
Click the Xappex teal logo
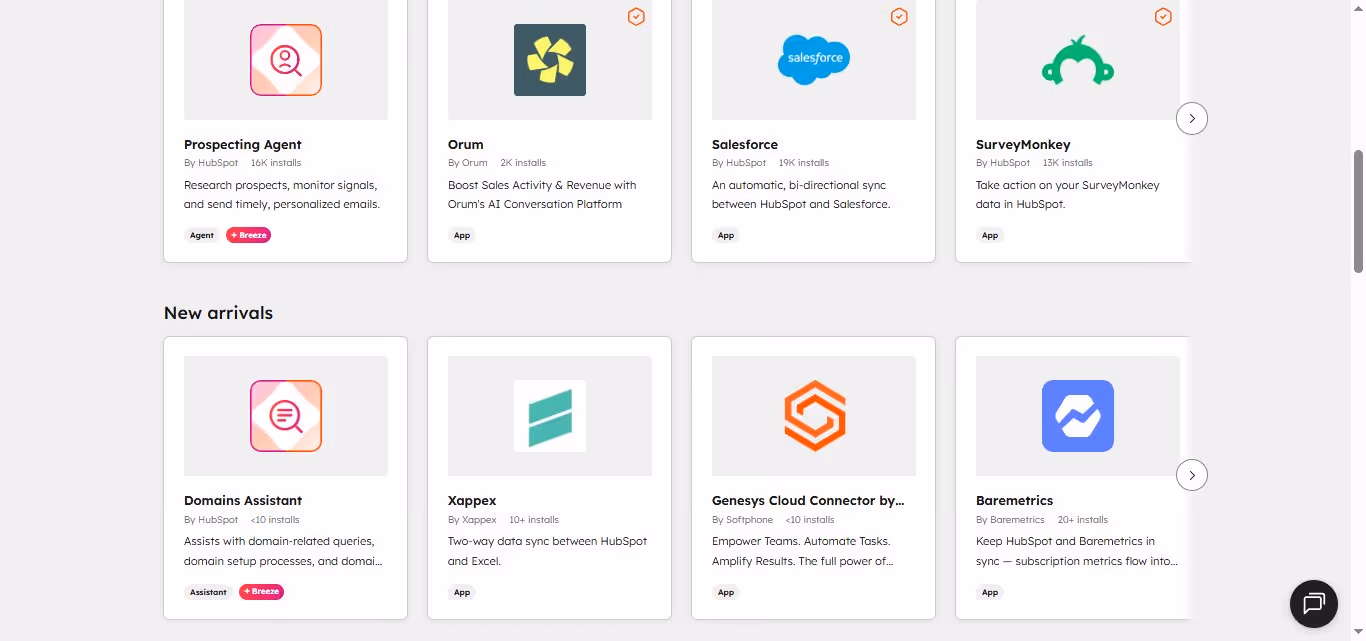550,416
